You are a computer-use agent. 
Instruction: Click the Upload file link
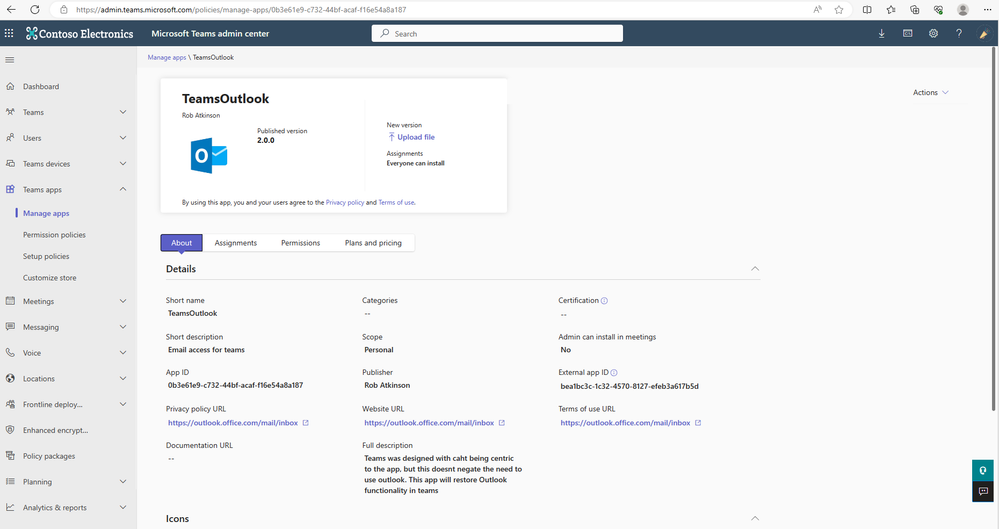pos(411,137)
